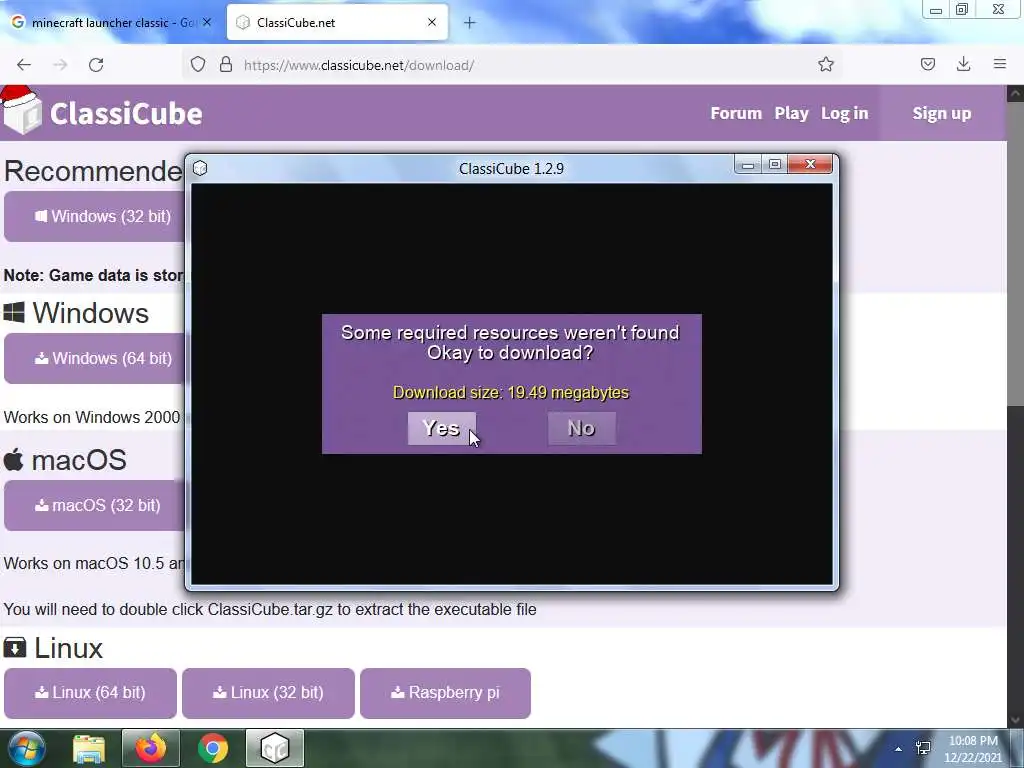Image resolution: width=1024 pixels, height=768 pixels.
Task: Download the Windows (32 bit) build
Action: pos(95,216)
